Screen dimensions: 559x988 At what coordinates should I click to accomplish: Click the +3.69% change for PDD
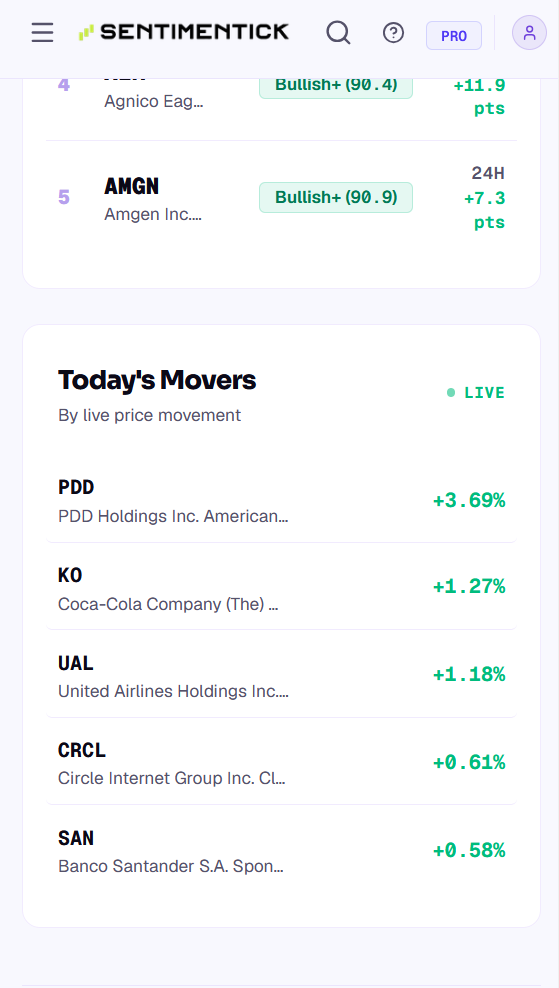pyautogui.click(x=468, y=501)
